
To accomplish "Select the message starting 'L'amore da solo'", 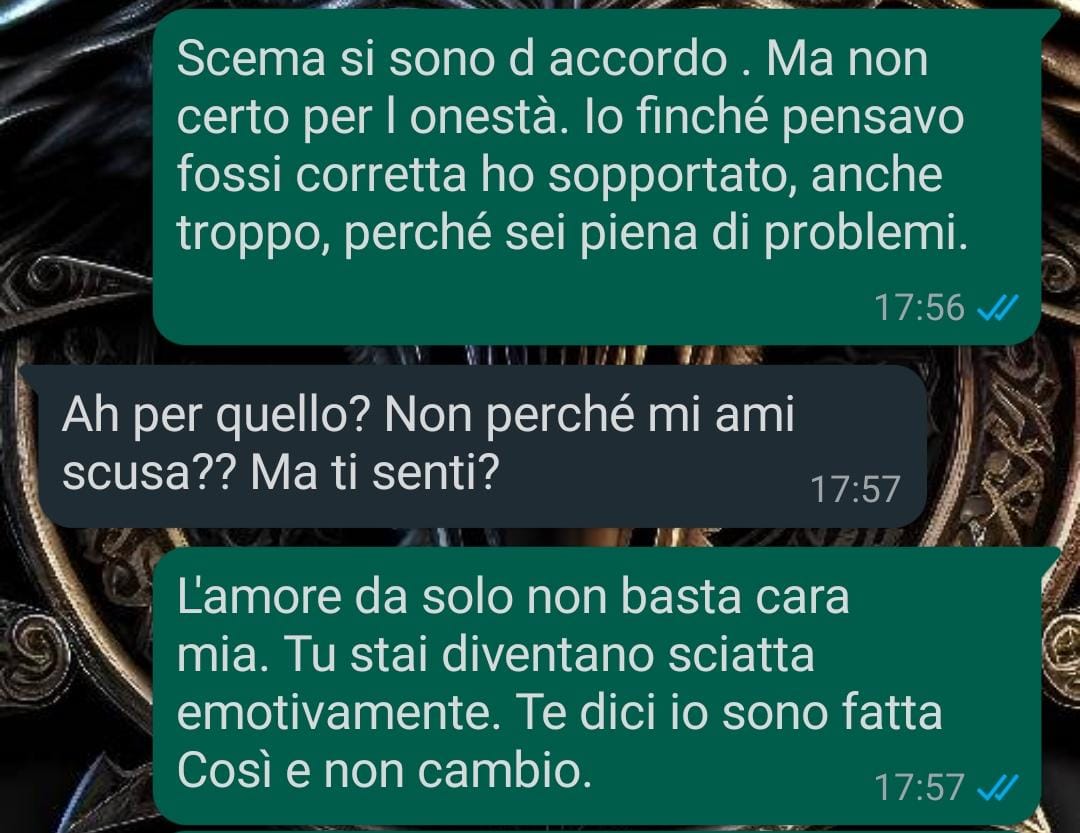I will tap(596, 686).
